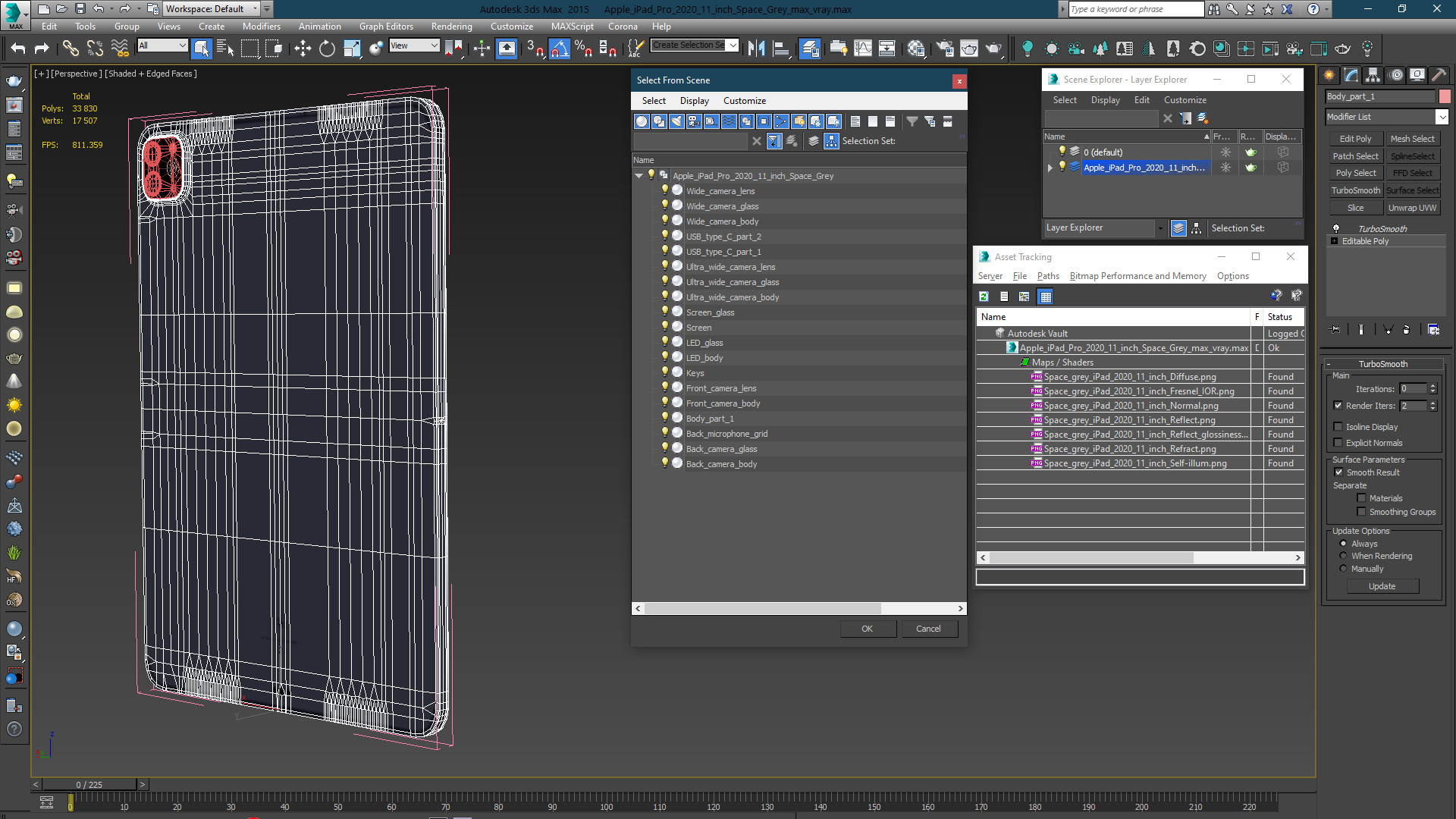
Task: Enable Explicit Normals checkbox
Action: pos(1338,443)
